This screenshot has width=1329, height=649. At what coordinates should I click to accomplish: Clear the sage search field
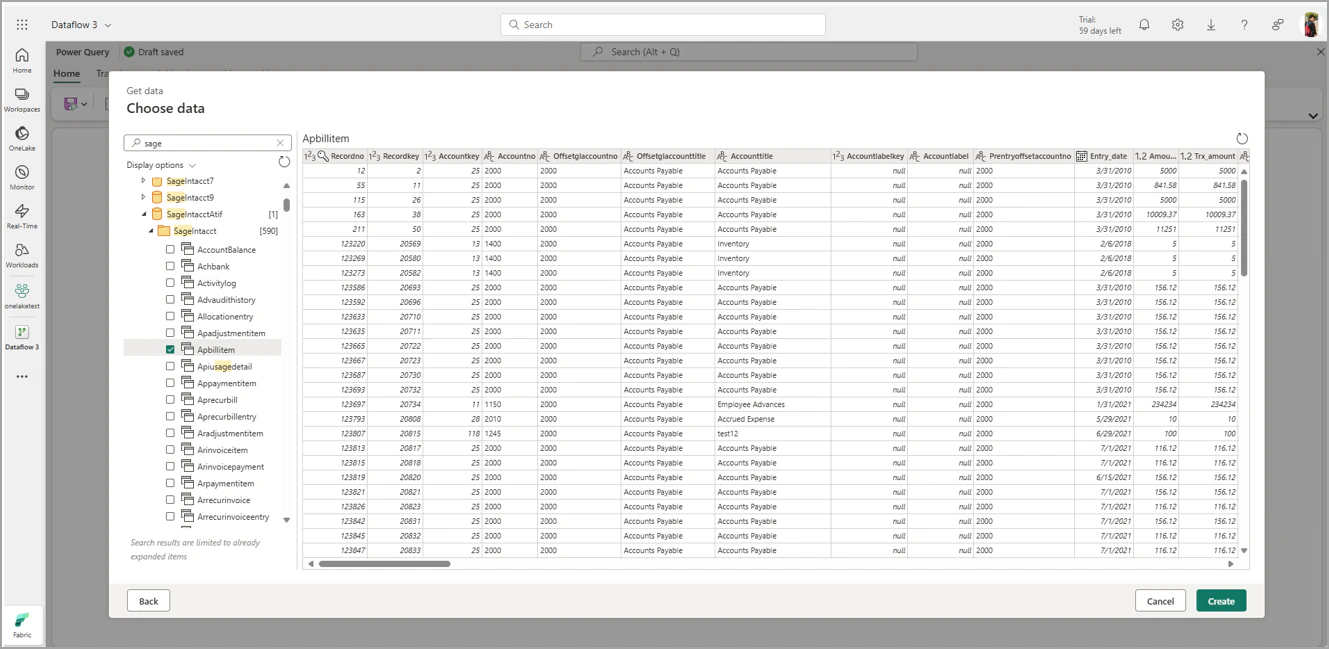280,142
